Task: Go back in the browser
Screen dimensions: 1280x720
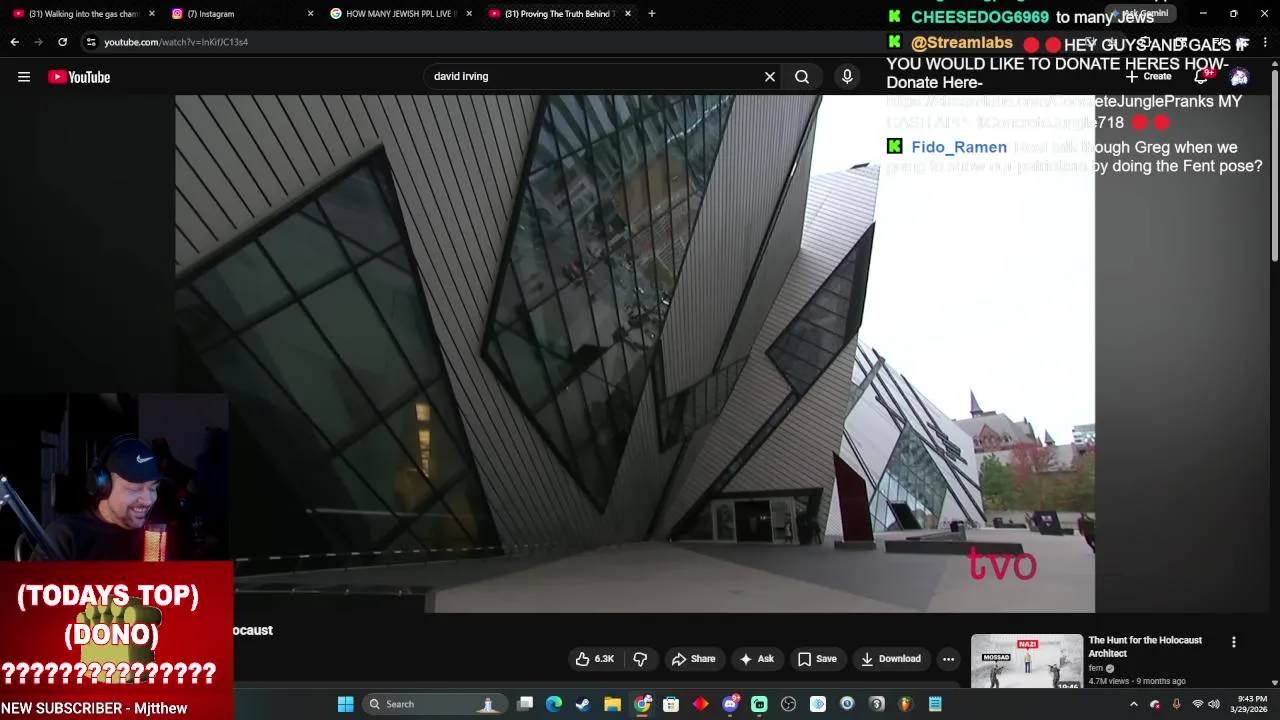Action: [x=14, y=42]
